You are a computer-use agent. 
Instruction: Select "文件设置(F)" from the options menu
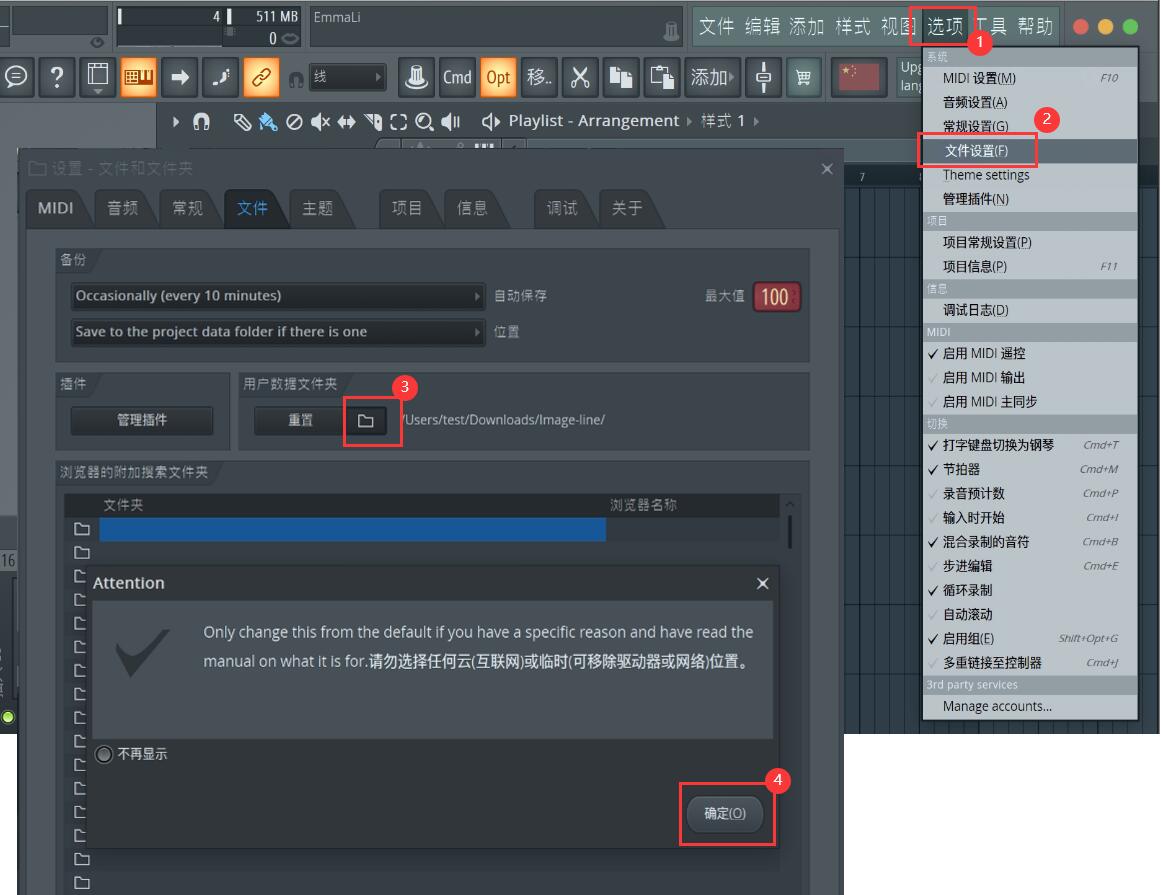[x=976, y=151]
